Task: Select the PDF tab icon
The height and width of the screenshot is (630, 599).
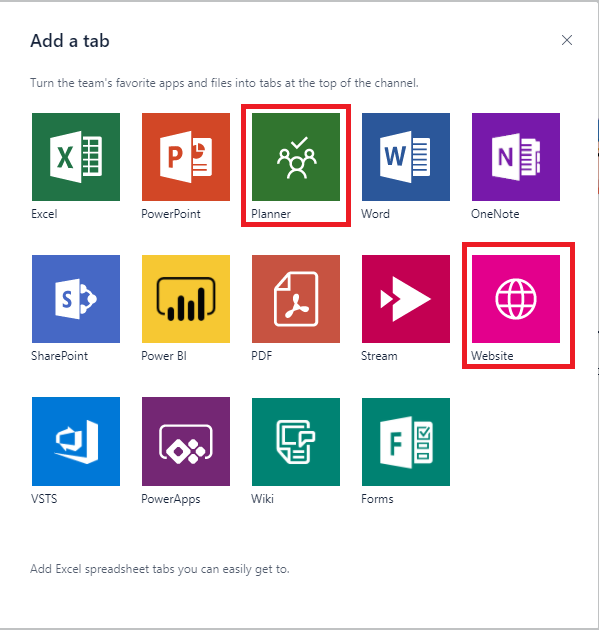Action: 296,299
